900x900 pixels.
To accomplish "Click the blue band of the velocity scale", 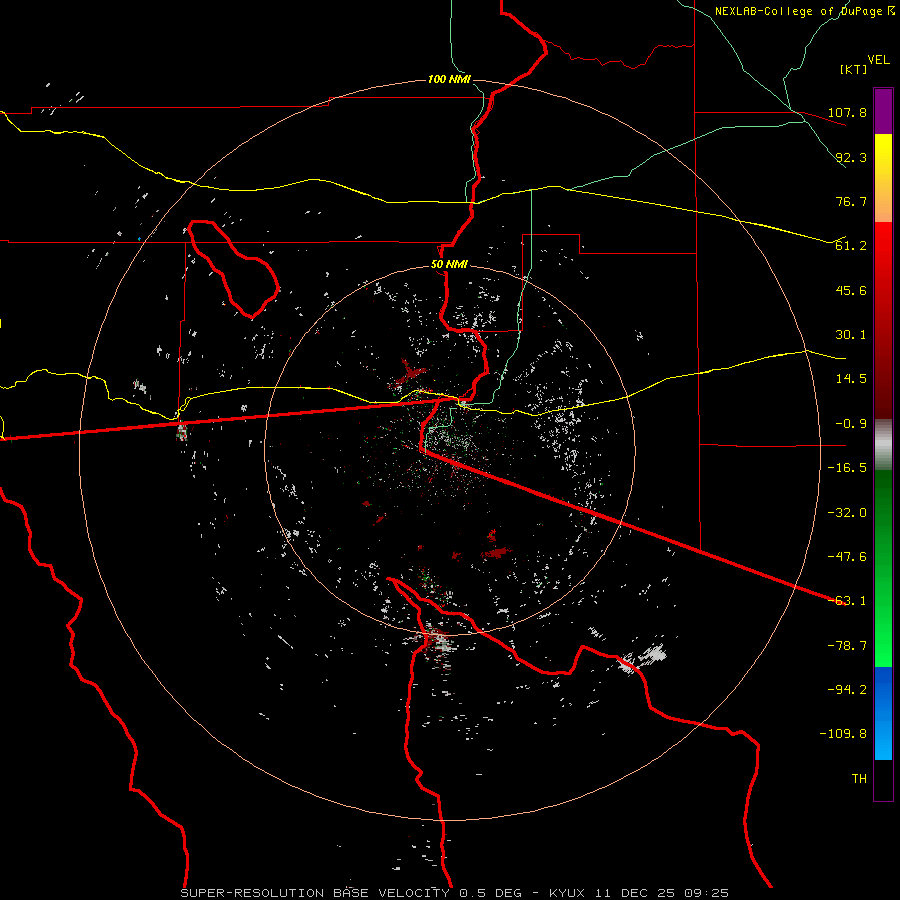I will pyautogui.click(x=883, y=713).
